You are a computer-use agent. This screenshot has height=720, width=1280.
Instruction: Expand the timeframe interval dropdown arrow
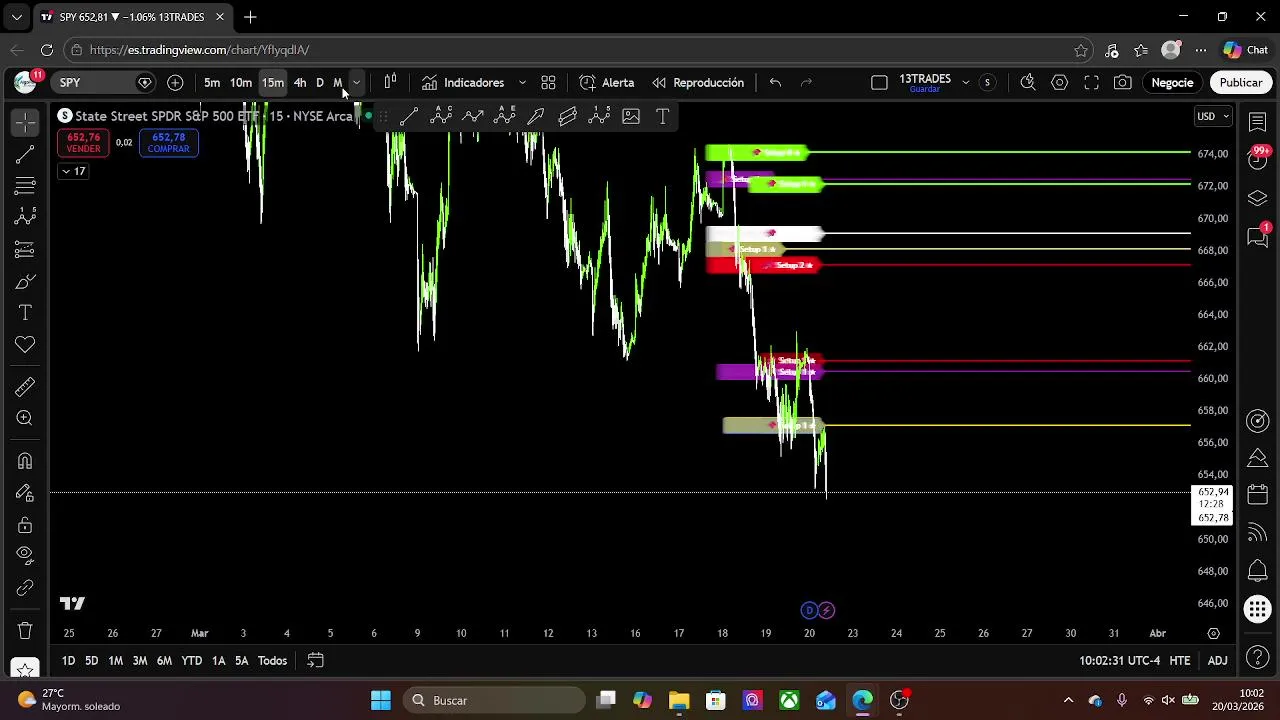point(356,83)
